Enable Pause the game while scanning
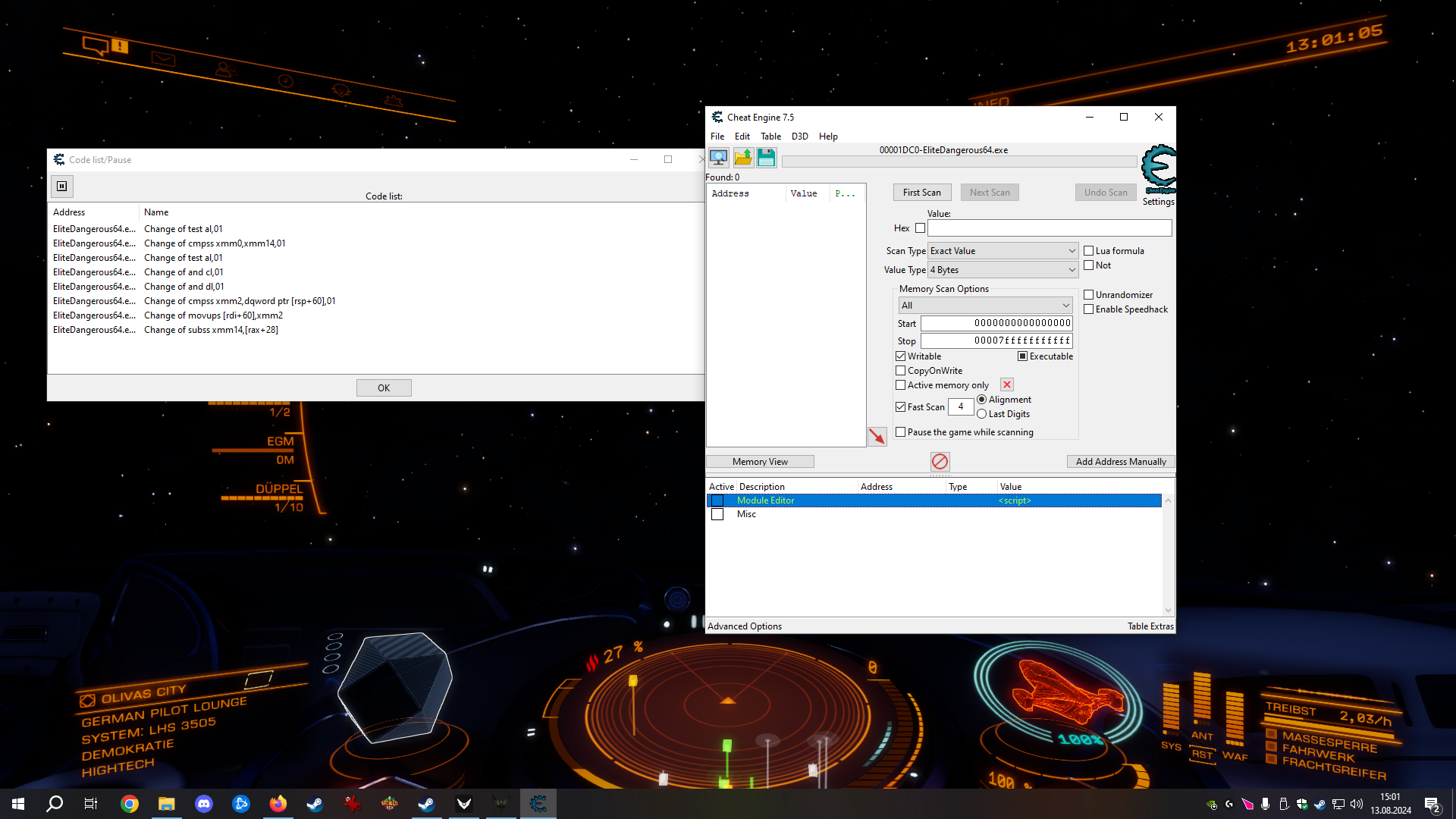This screenshot has height=819, width=1456. pos(901,432)
